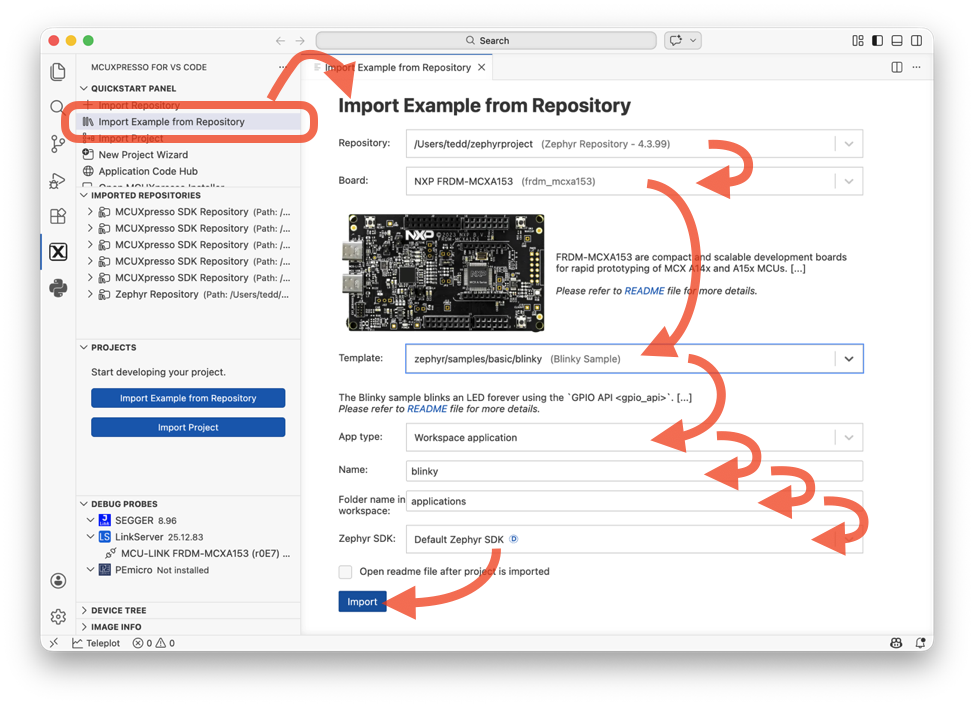Open the Blinky sample README link
976x706 pixels.
tap(427, 409)
